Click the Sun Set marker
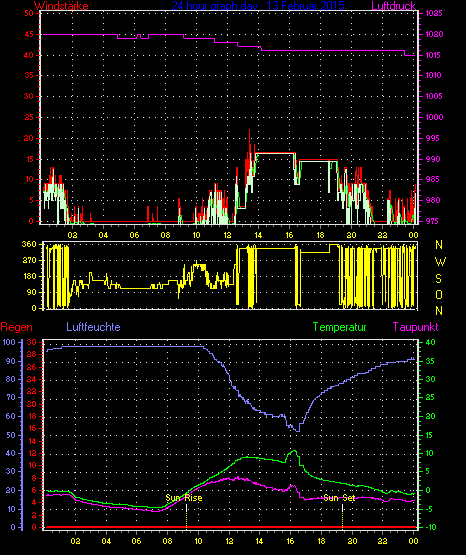This screenshot has height=555, width=466. pyautogui.click(x=339, y=498)
